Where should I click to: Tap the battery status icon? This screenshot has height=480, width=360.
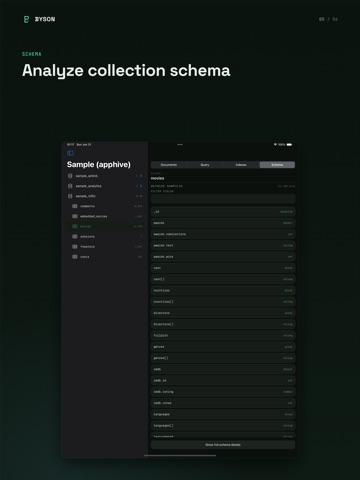coord(289,145)
